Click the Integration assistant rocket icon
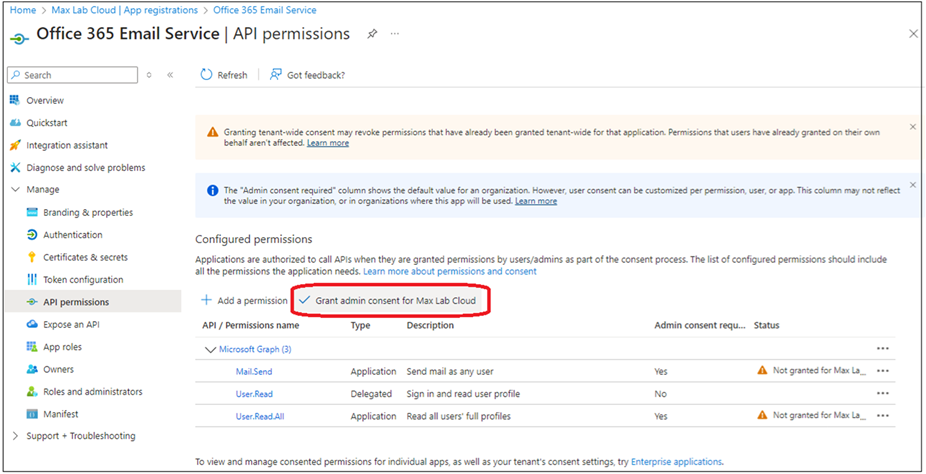The height and width of the screenshot is (474, 926). (15, 145)
